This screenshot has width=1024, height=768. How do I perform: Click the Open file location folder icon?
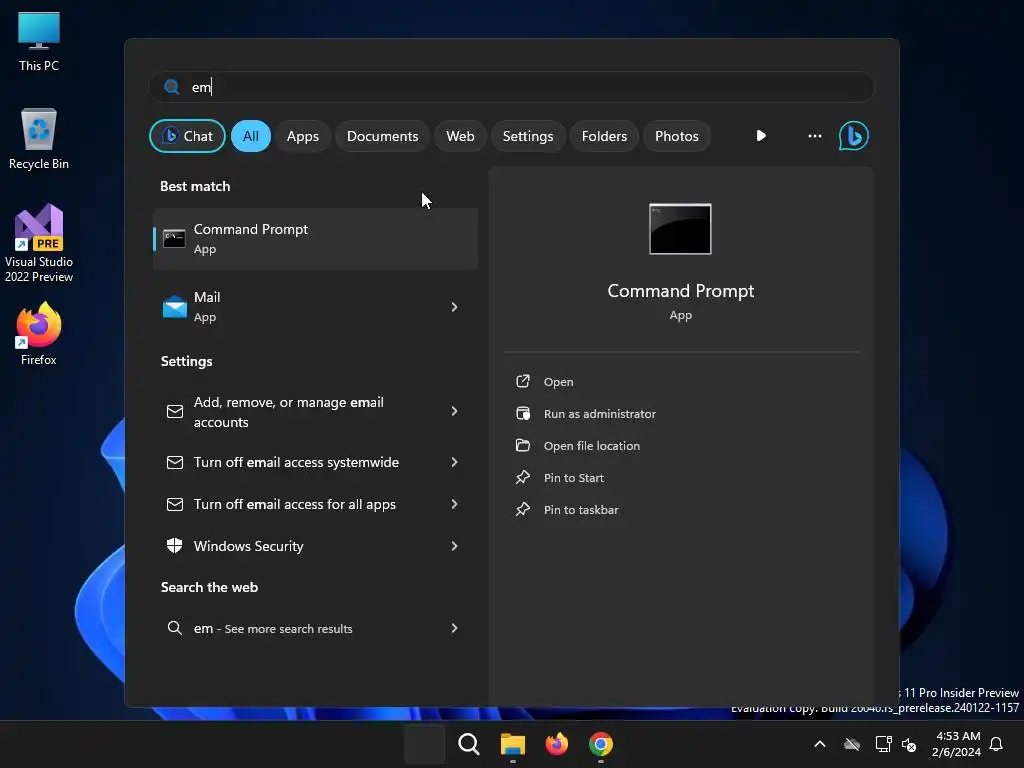pyautogui.click(x=523, y=445)
